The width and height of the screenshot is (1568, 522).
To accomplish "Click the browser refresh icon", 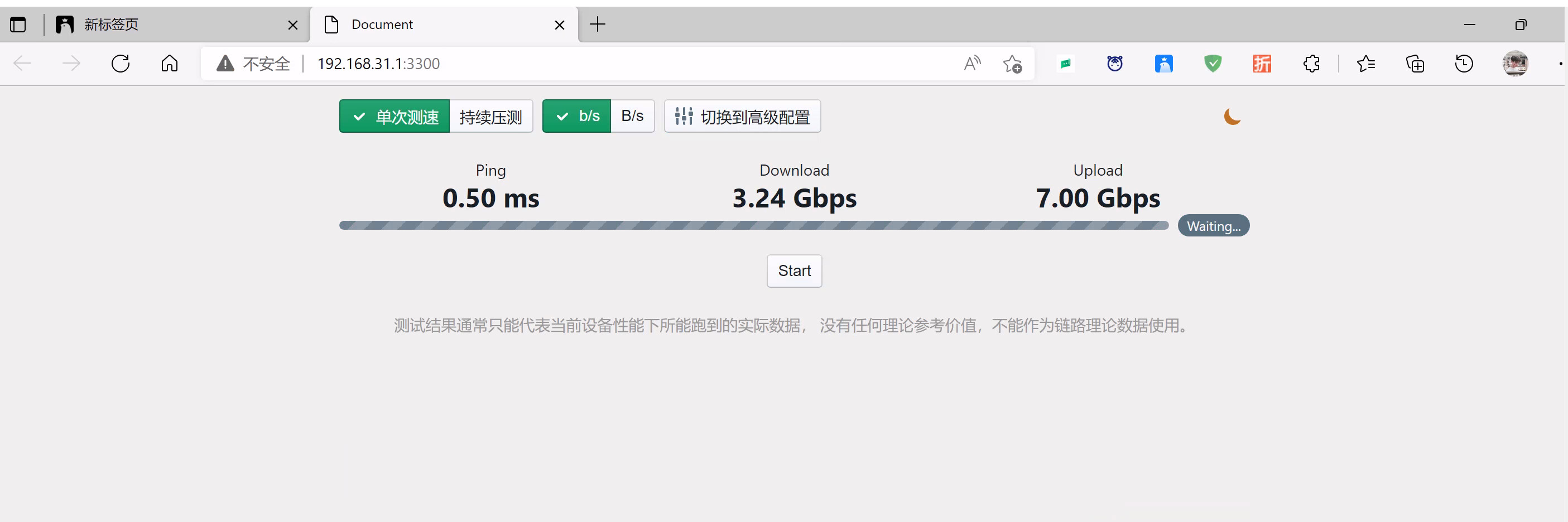I will pos(121,63).
